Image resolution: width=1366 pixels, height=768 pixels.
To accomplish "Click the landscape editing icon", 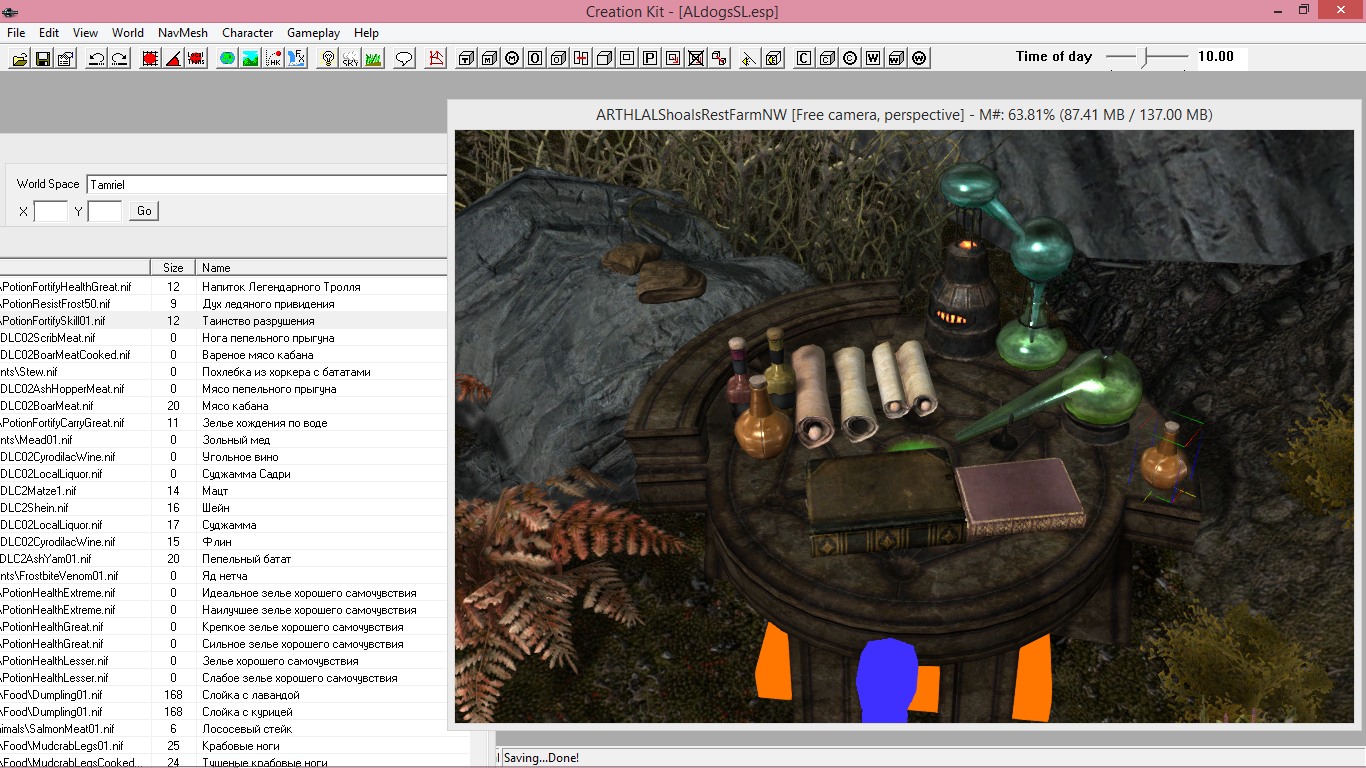I will tap(250, 59).
